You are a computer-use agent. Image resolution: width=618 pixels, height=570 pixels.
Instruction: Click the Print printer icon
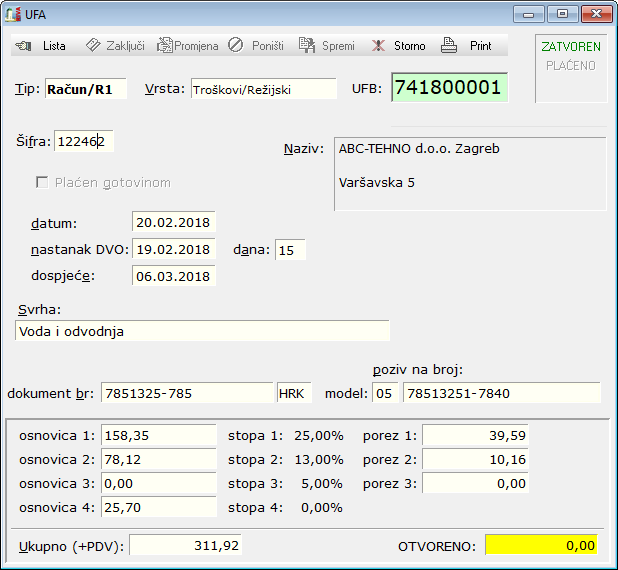click(450, 46)
